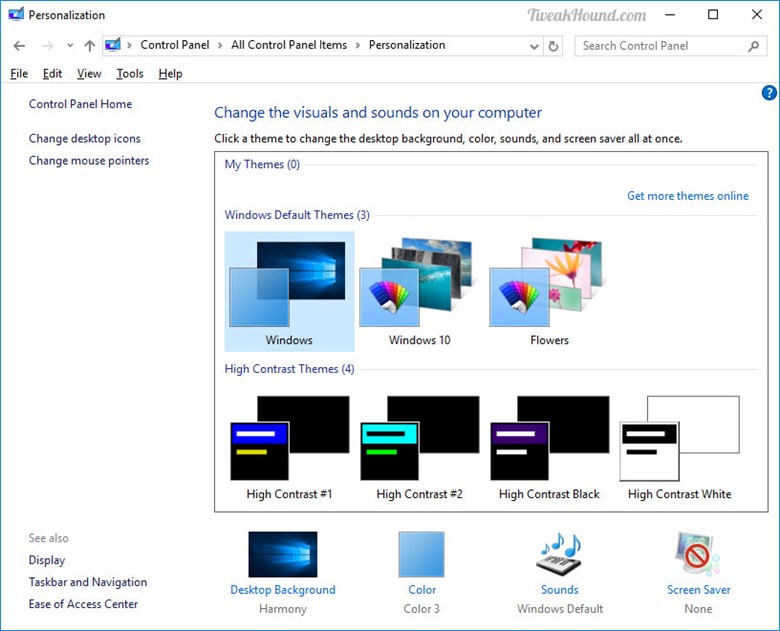The width and height of the screenshot is (780, 631).
Task: Open the Sounds settings link
Action: (560, 590)
